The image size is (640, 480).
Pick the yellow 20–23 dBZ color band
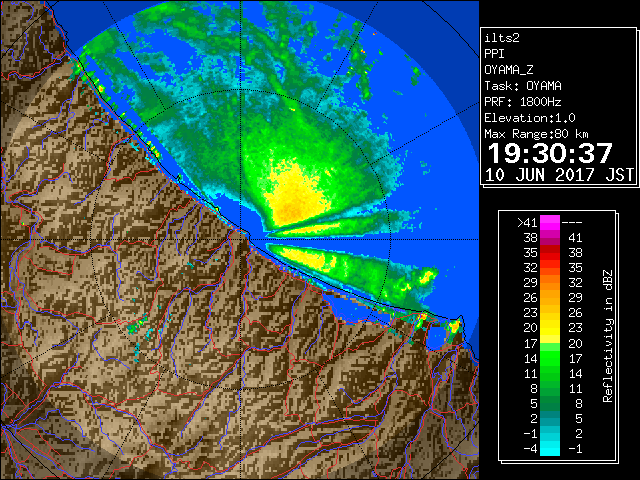[x=550, y=328]
